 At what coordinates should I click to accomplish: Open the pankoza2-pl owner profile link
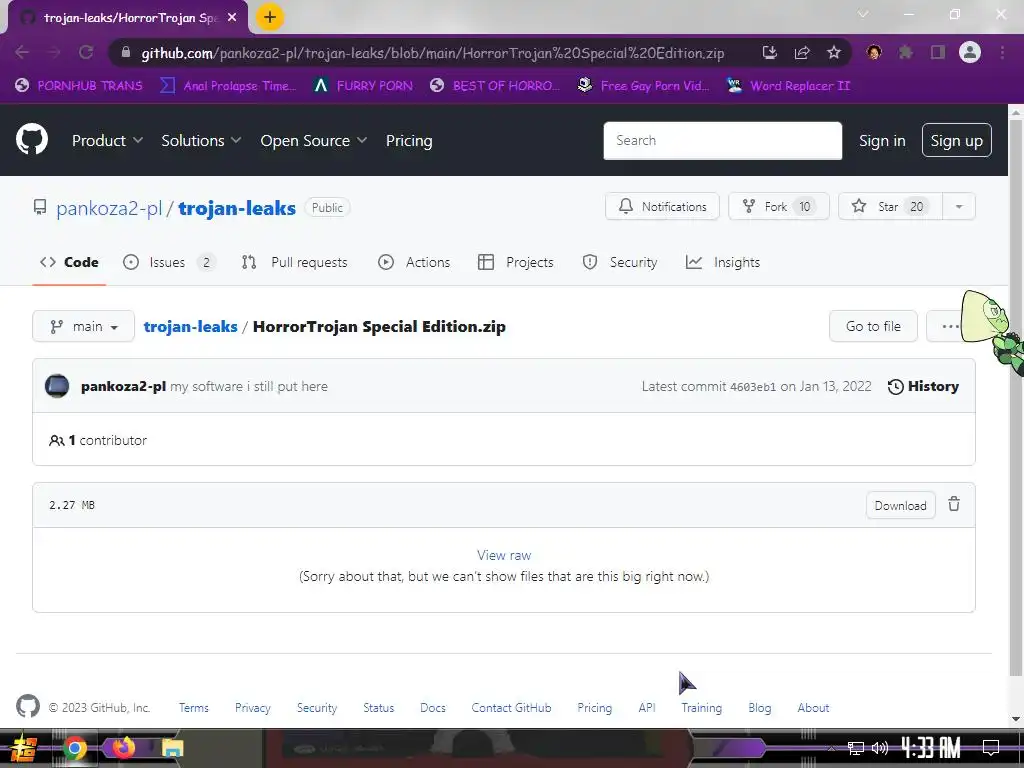pyautogui.click(x=109, y=208)
